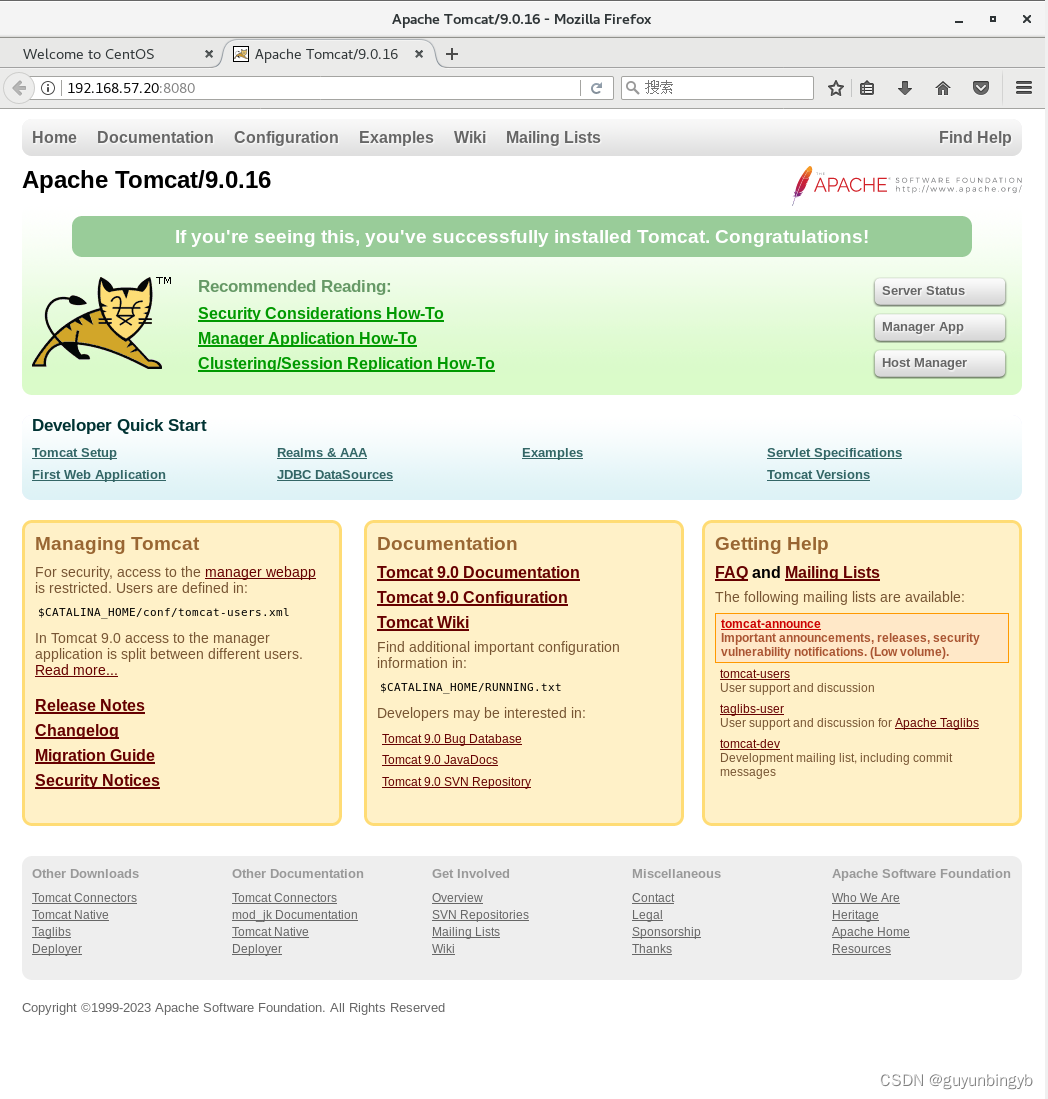Open Tomcat 9.0 JavaDocs link
Image resolution: width=1048 pixels, height=1099 pixels.
click(x=440, y=760)
